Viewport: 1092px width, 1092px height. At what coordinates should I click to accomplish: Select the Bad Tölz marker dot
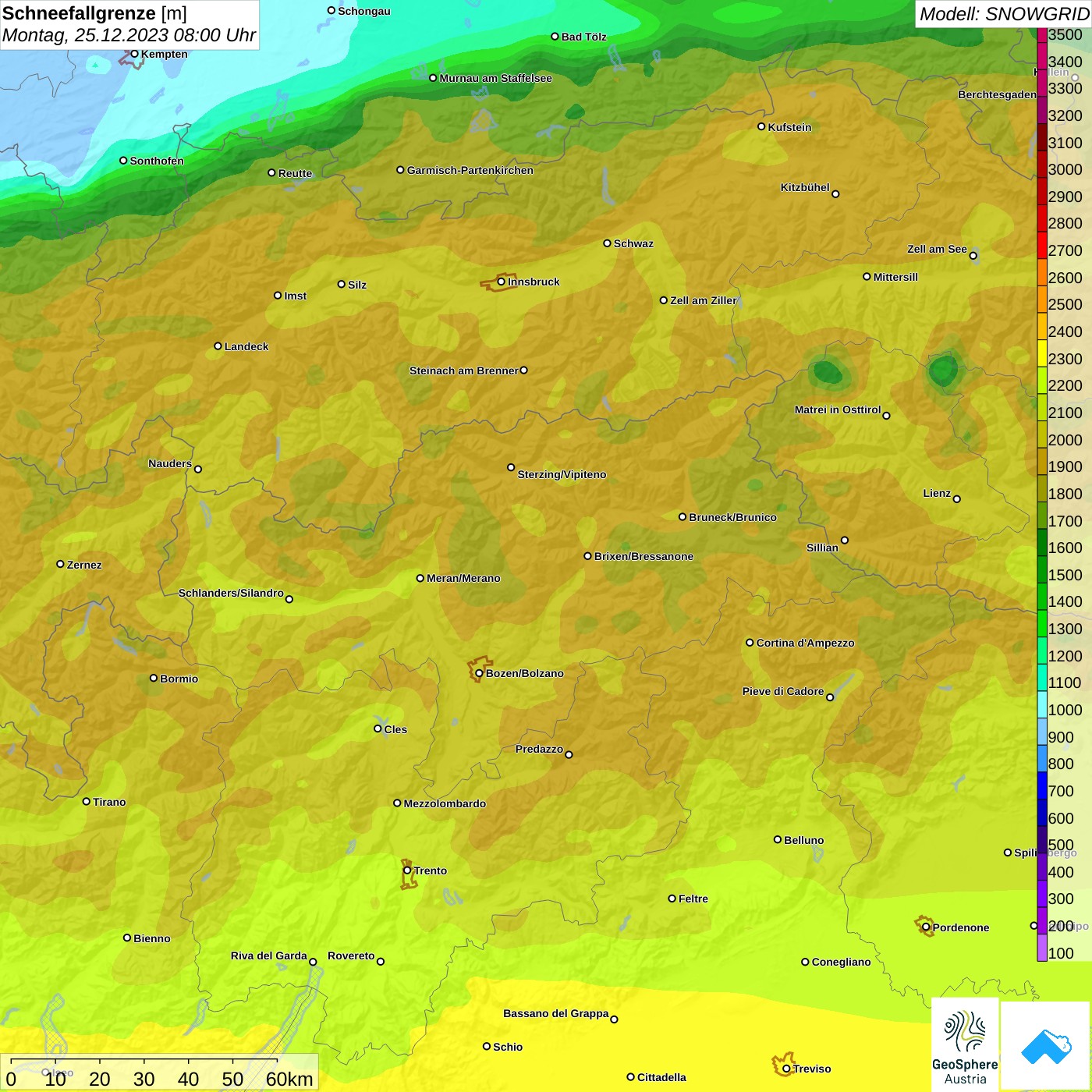[555, 37]
